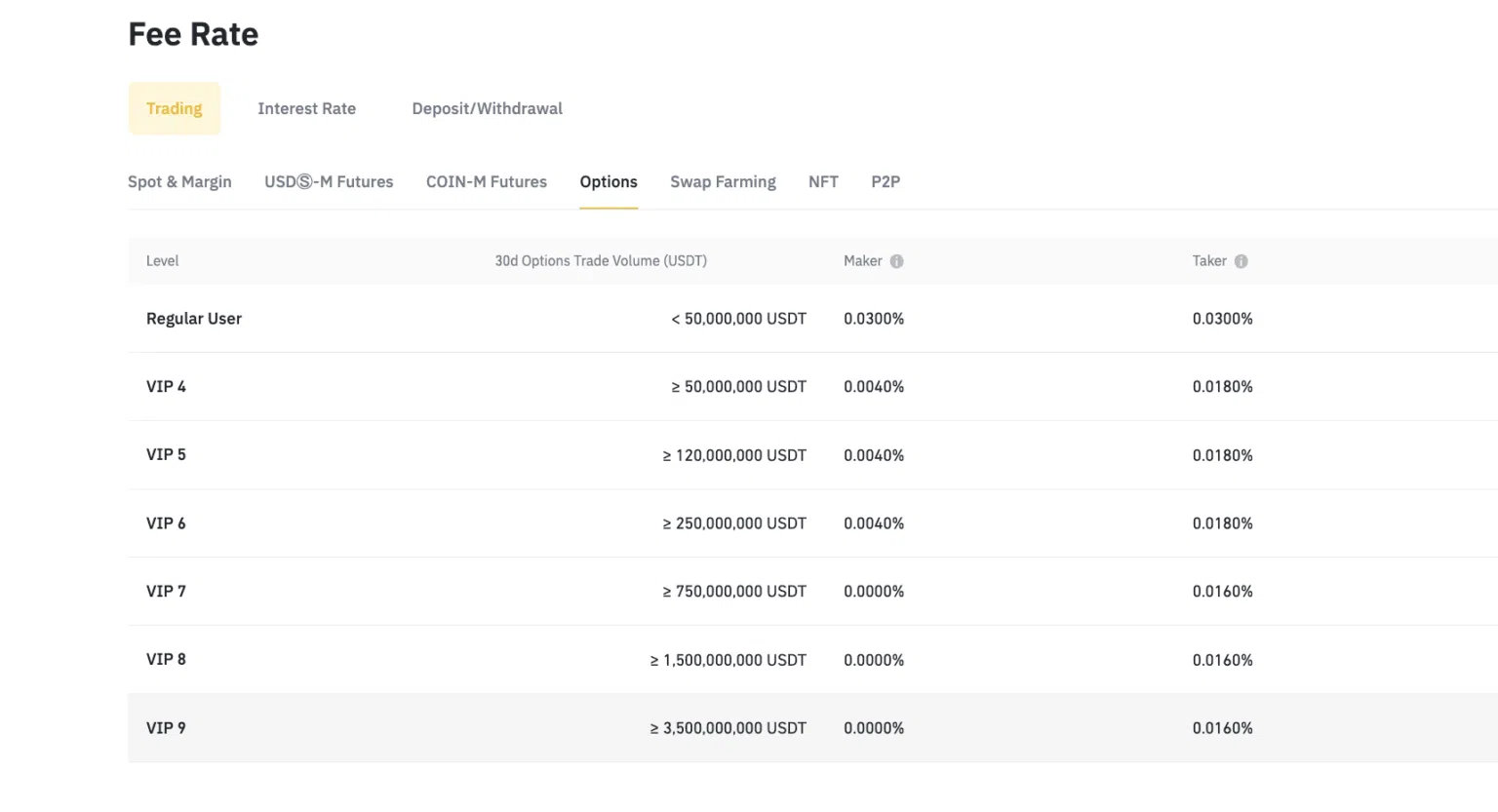This screenshot has height=812, width=1498.
Task: Switch to COIN-M Futures sub-tab
Action: click(486, 182)
